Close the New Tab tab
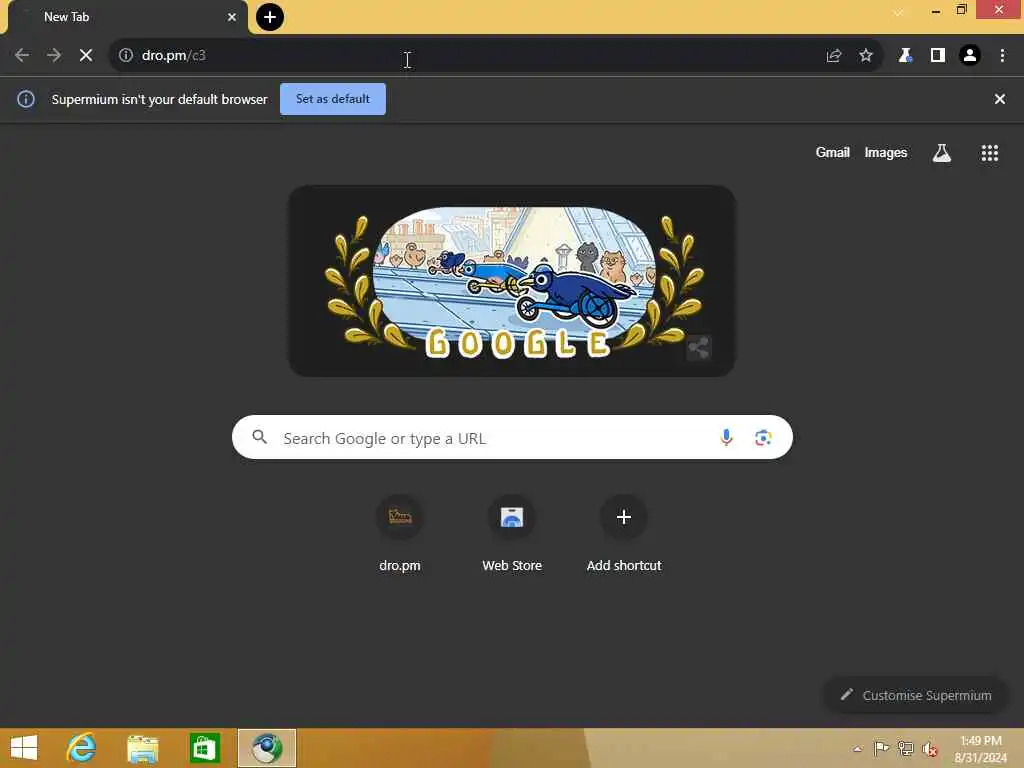The width and height of the screenshot is (1024, 768). [x=232, y=17]
